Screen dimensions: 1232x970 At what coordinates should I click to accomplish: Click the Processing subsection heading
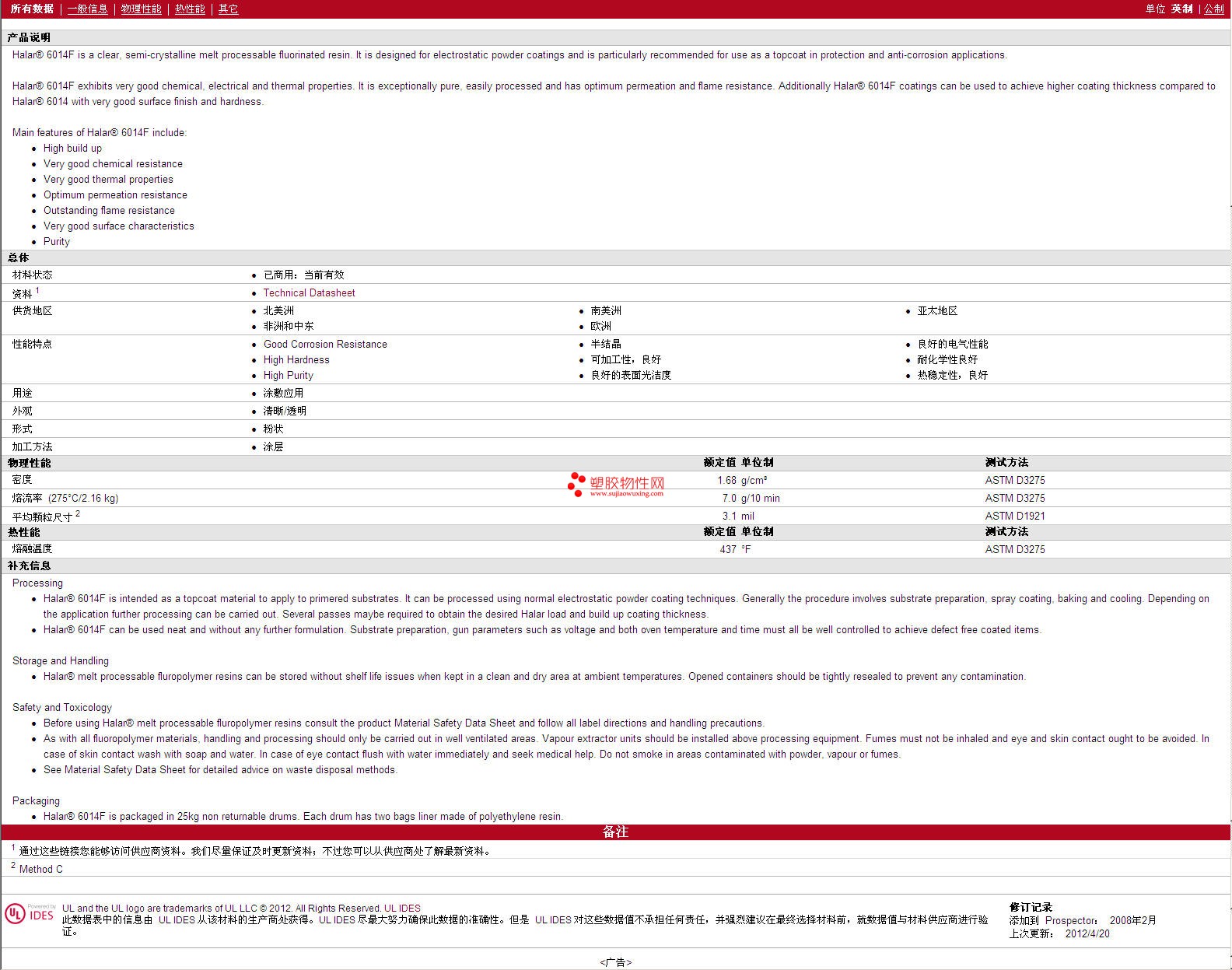pyautogui.click(x=37, y=583)
